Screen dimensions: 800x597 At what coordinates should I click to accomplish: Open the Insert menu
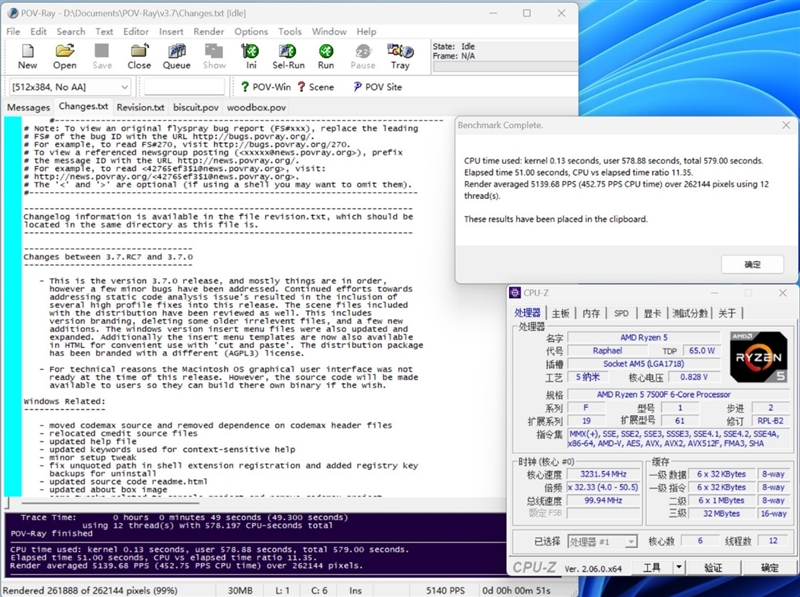click(171, 31)
